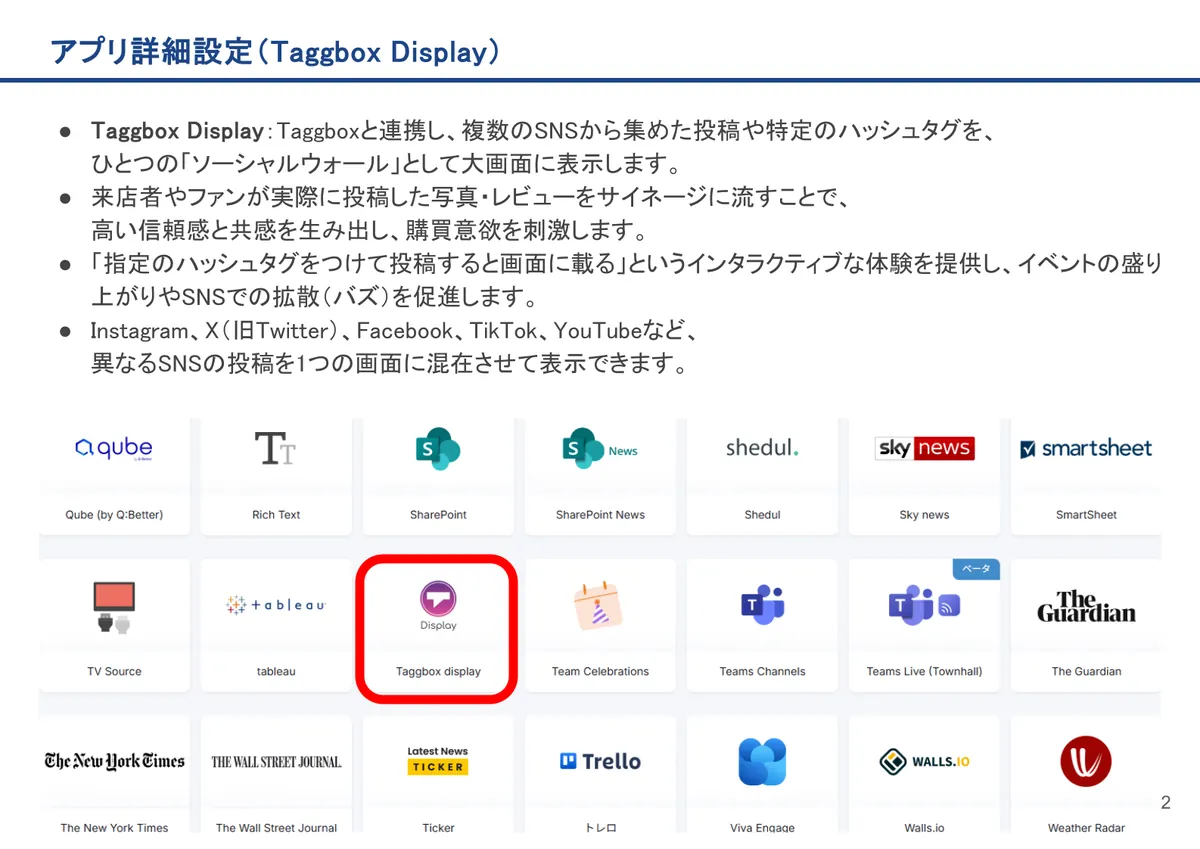Image resolution: width=1200 pixels, height=849 pixels.
Task: Click the "Teams Channels" card label
Action: (x=762, y=672)
